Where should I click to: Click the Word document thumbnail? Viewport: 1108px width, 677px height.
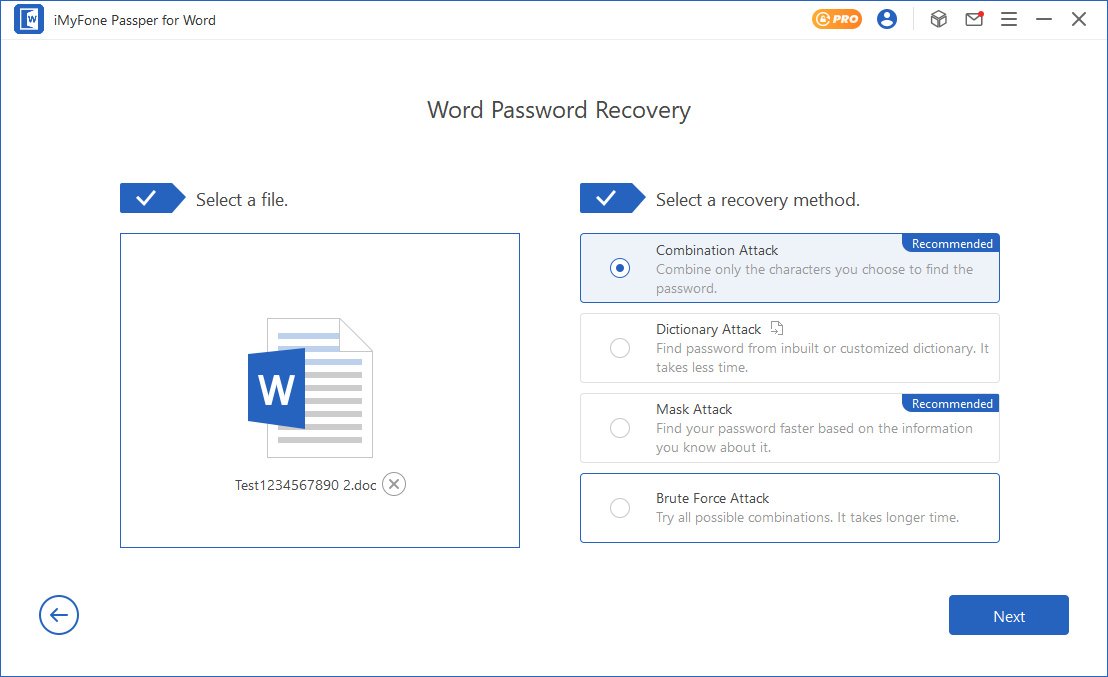pyautogui.click(x=310, y=387)
